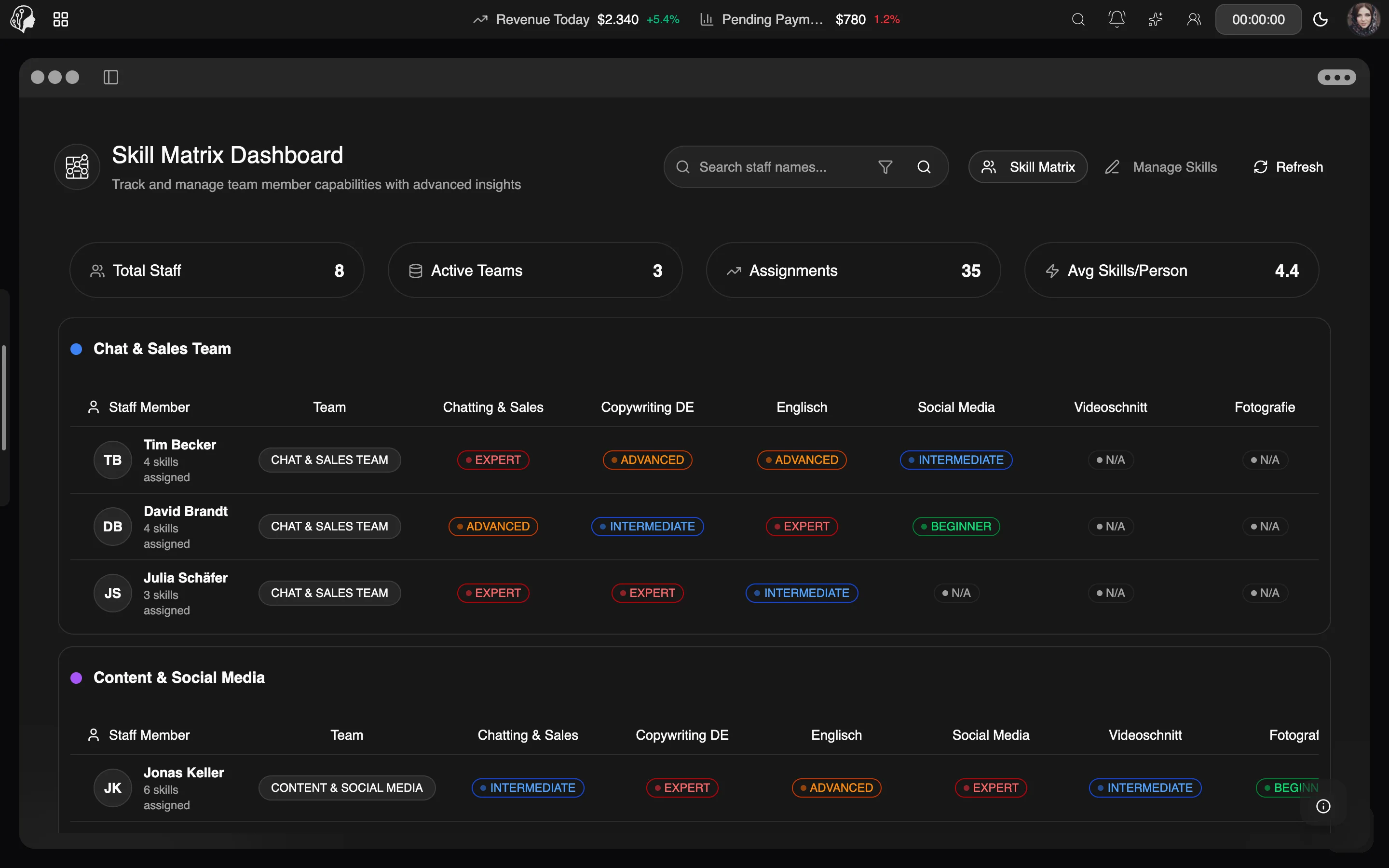The height and width of the screenshot is (868, 1389).
Task: Toggle the sidebar panel icon
Action: click(x=111, y=77)
